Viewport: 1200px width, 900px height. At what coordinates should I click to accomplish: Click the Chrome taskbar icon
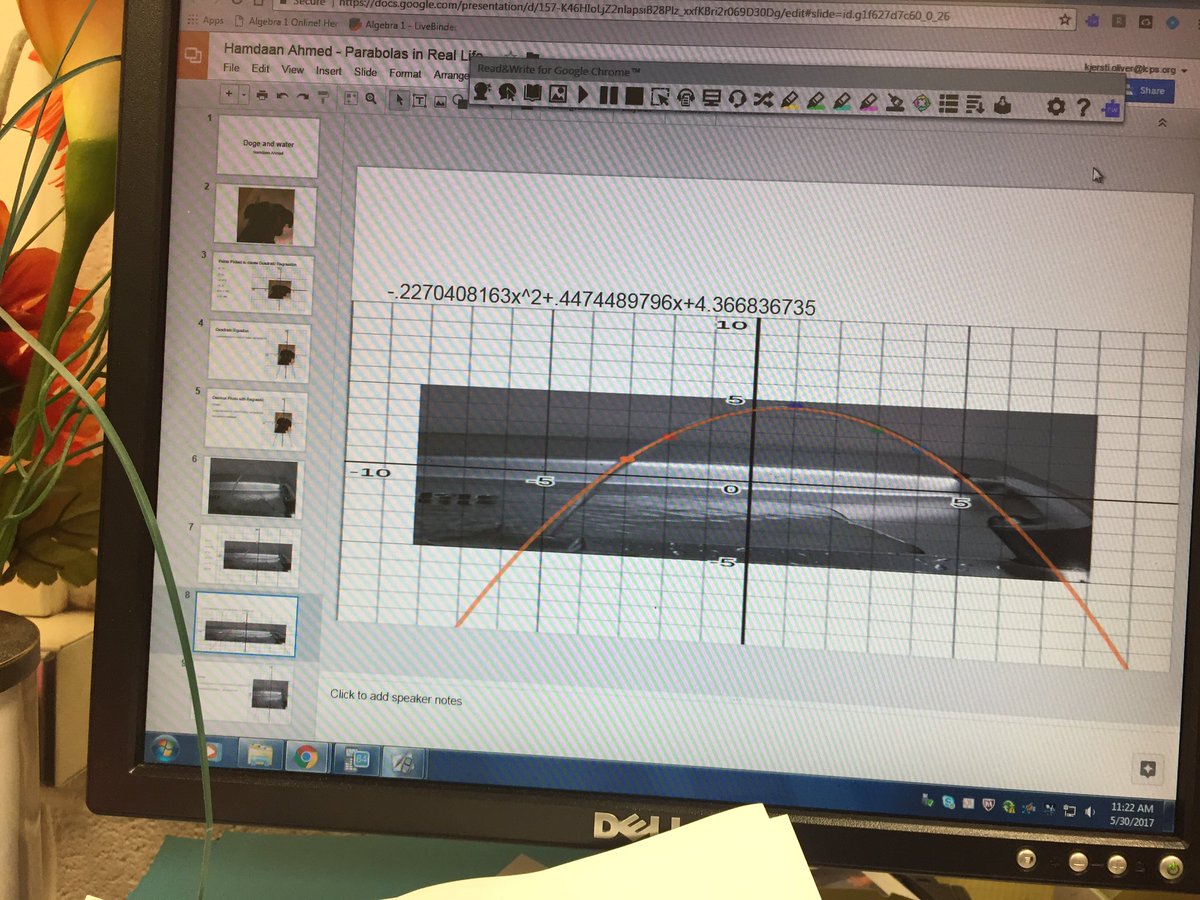[304, 757]
